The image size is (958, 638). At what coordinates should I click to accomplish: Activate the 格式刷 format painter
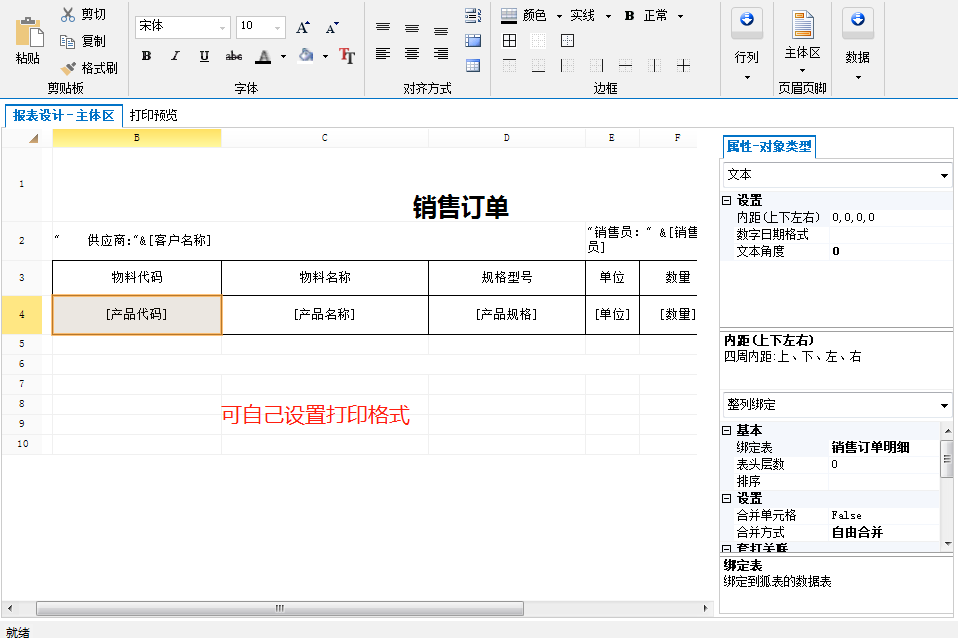(89, 68)
